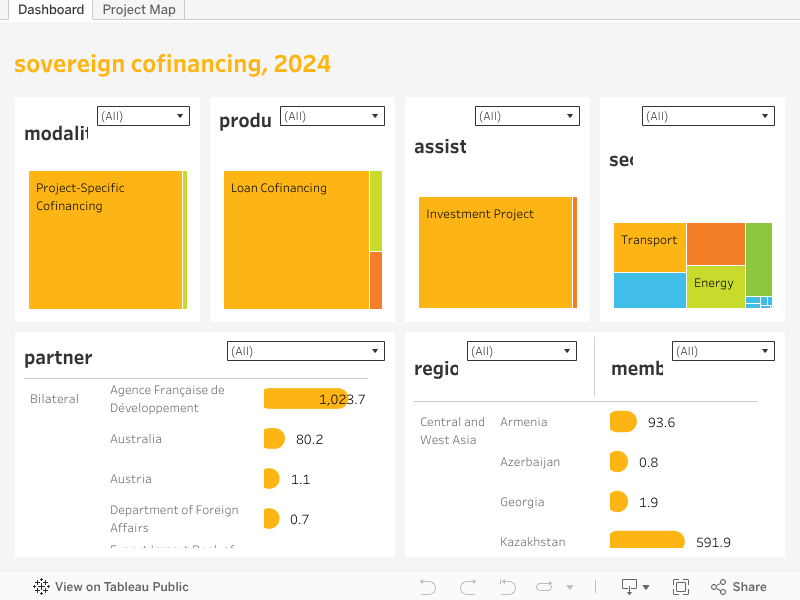Expand the product filter dropdown
800x600 pixels.
pyautogui.click(x=332, y=116)
